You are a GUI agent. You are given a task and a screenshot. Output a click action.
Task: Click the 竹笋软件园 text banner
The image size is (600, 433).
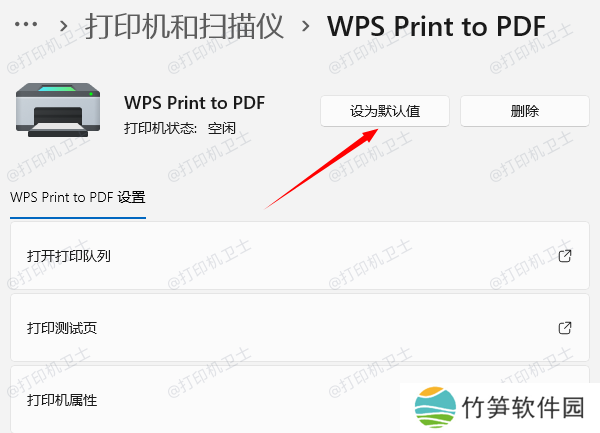pos(523,407)
